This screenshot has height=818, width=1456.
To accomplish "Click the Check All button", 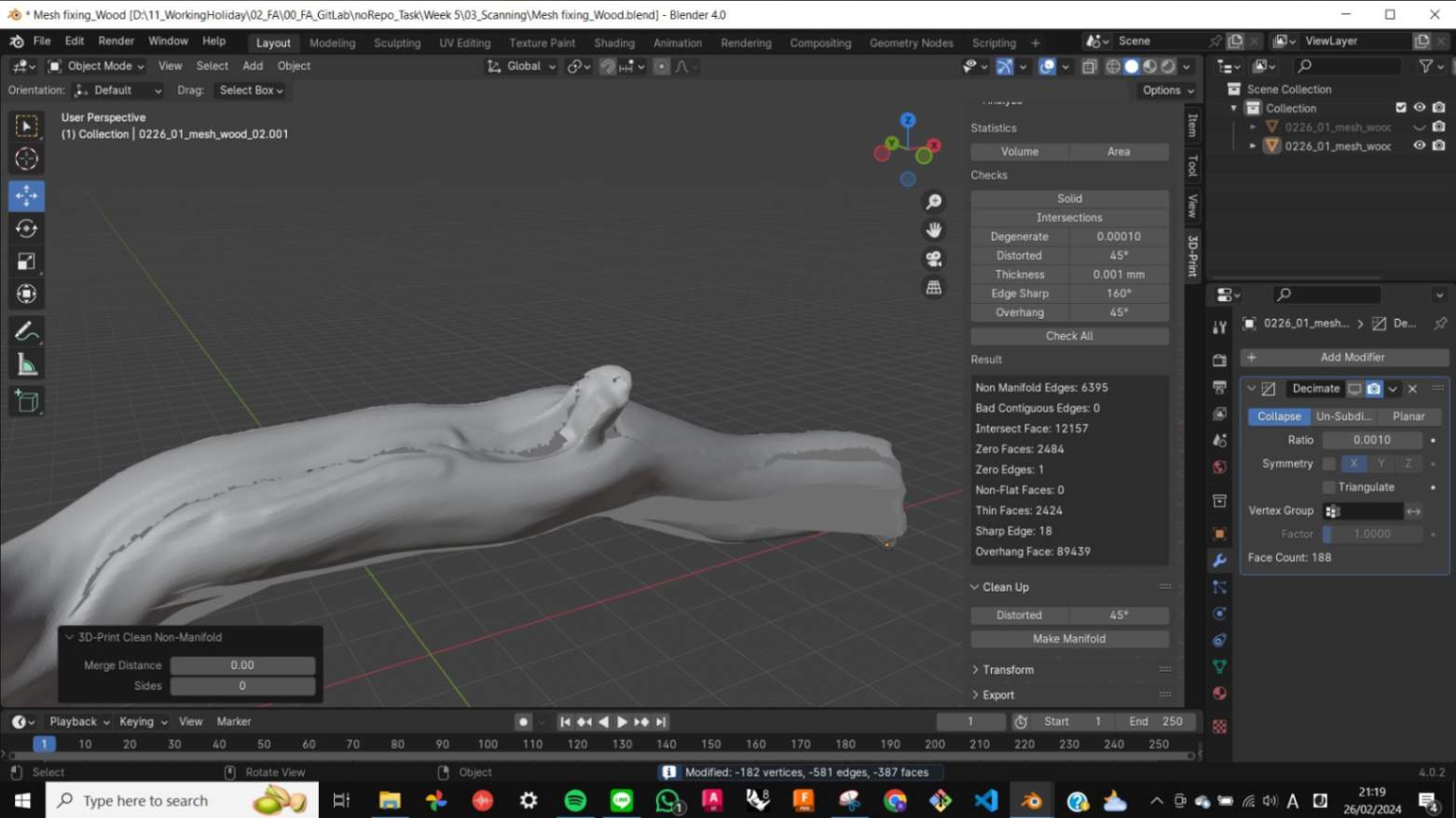I will coord(1069,336).
